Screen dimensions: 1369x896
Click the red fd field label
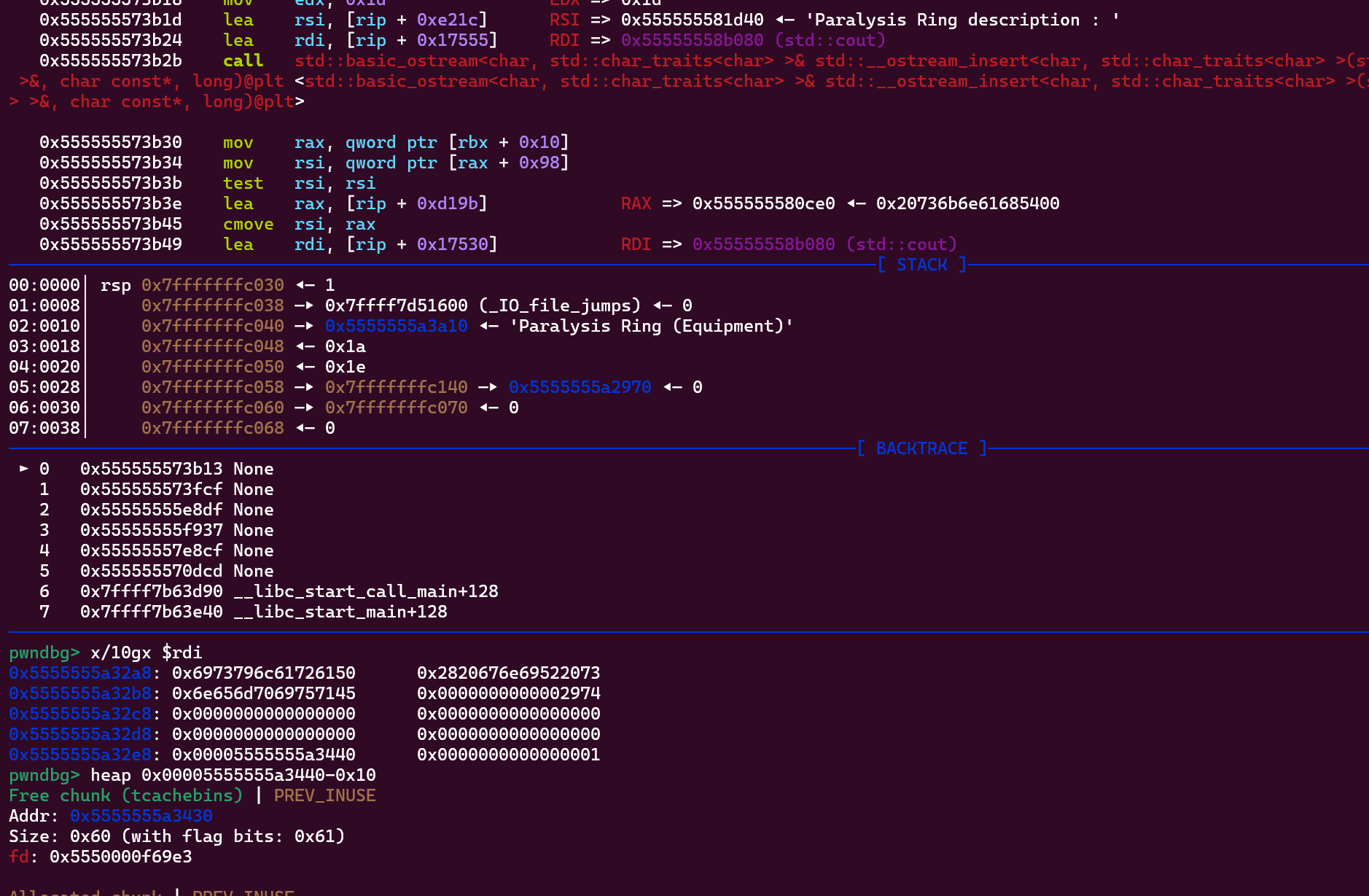pyautogui.click(x=19, y=857)
